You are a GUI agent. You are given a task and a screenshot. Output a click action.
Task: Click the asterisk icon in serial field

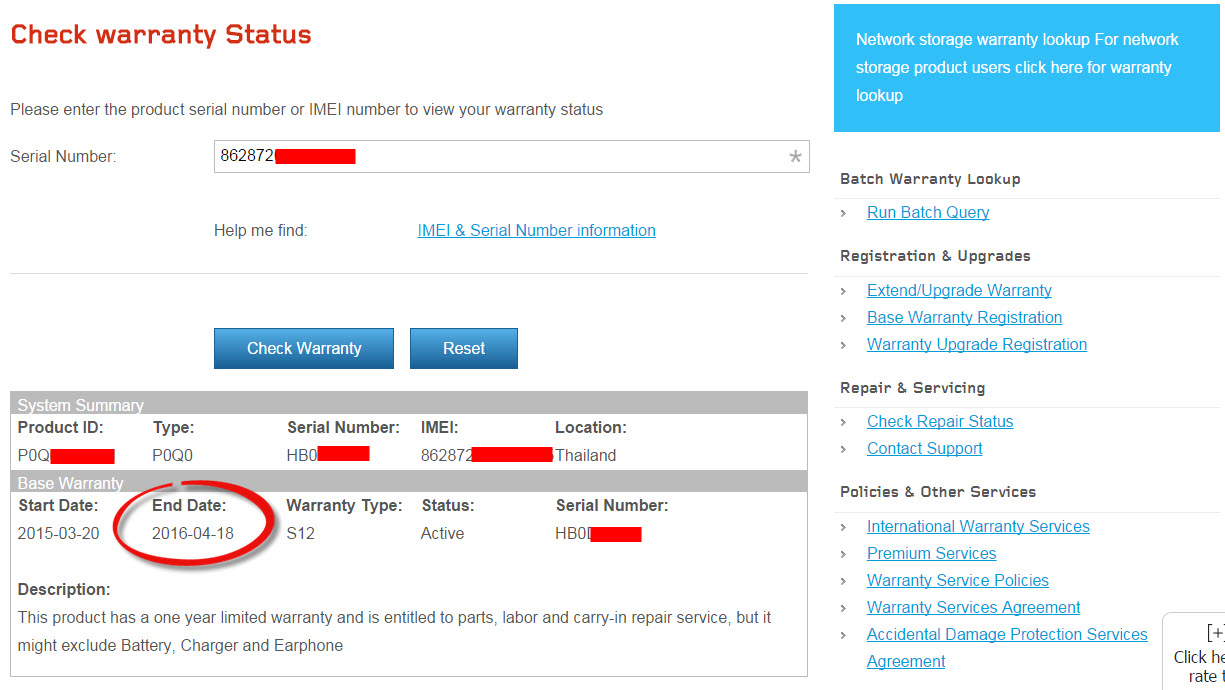click(x=795, y=157)
